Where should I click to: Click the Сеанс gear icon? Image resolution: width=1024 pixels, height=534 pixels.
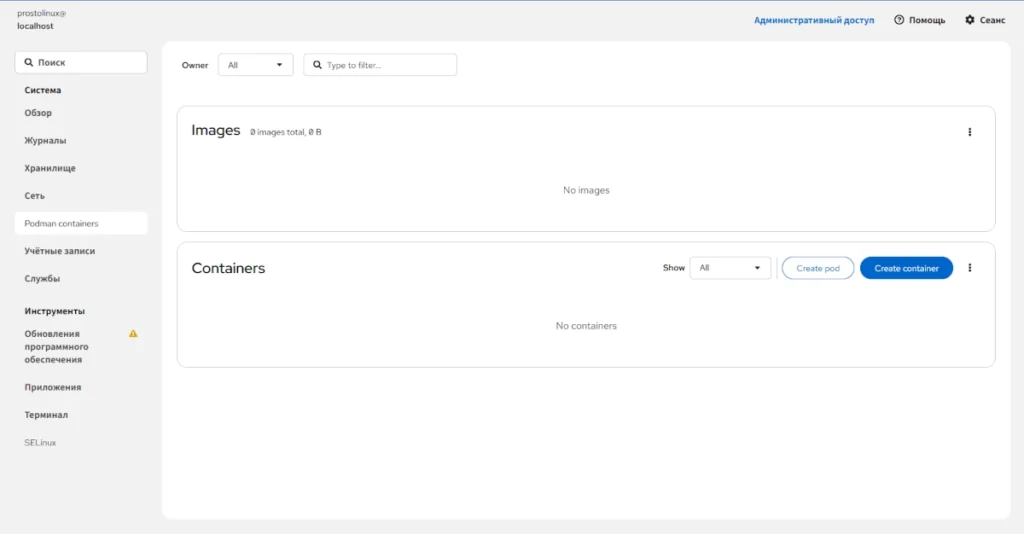(970, 20)
